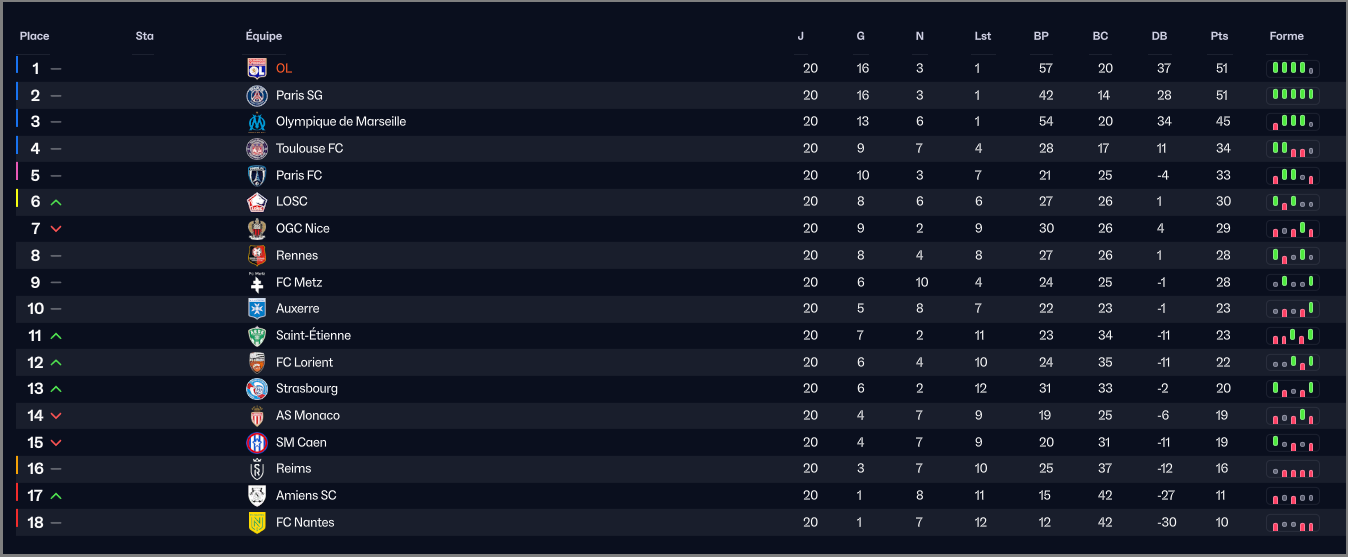Click the Strasbourg club badge

point(257,389)
